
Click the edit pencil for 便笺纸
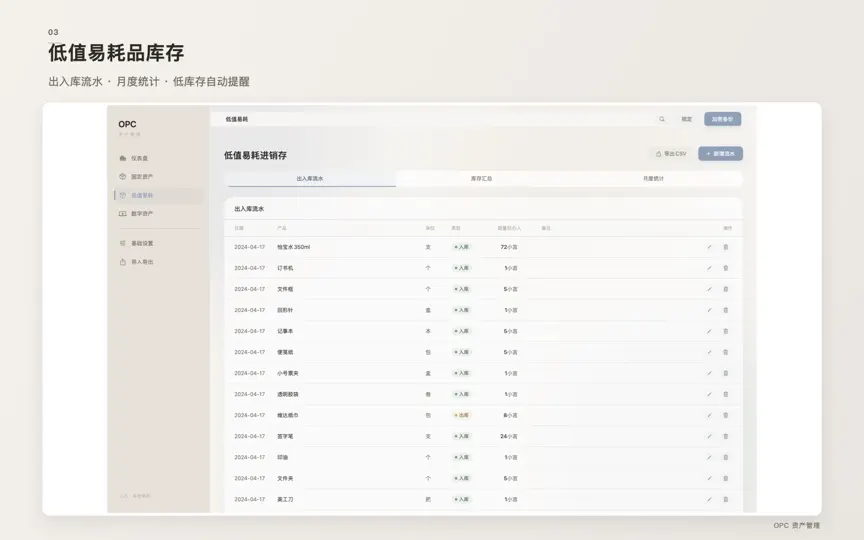point(709,352)
